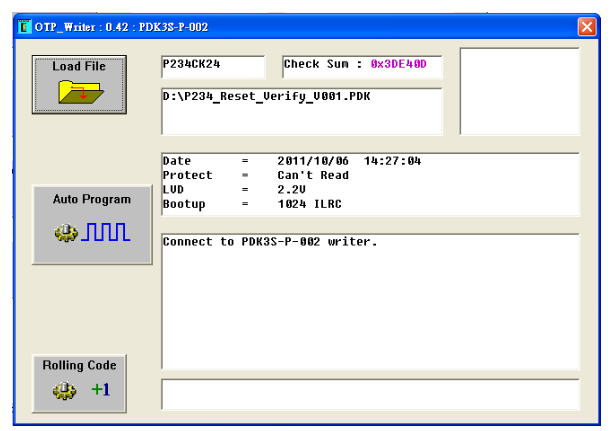Click the D:\P234_Reset_Verify_V001.PDK file path box

(x=301, y=110)
